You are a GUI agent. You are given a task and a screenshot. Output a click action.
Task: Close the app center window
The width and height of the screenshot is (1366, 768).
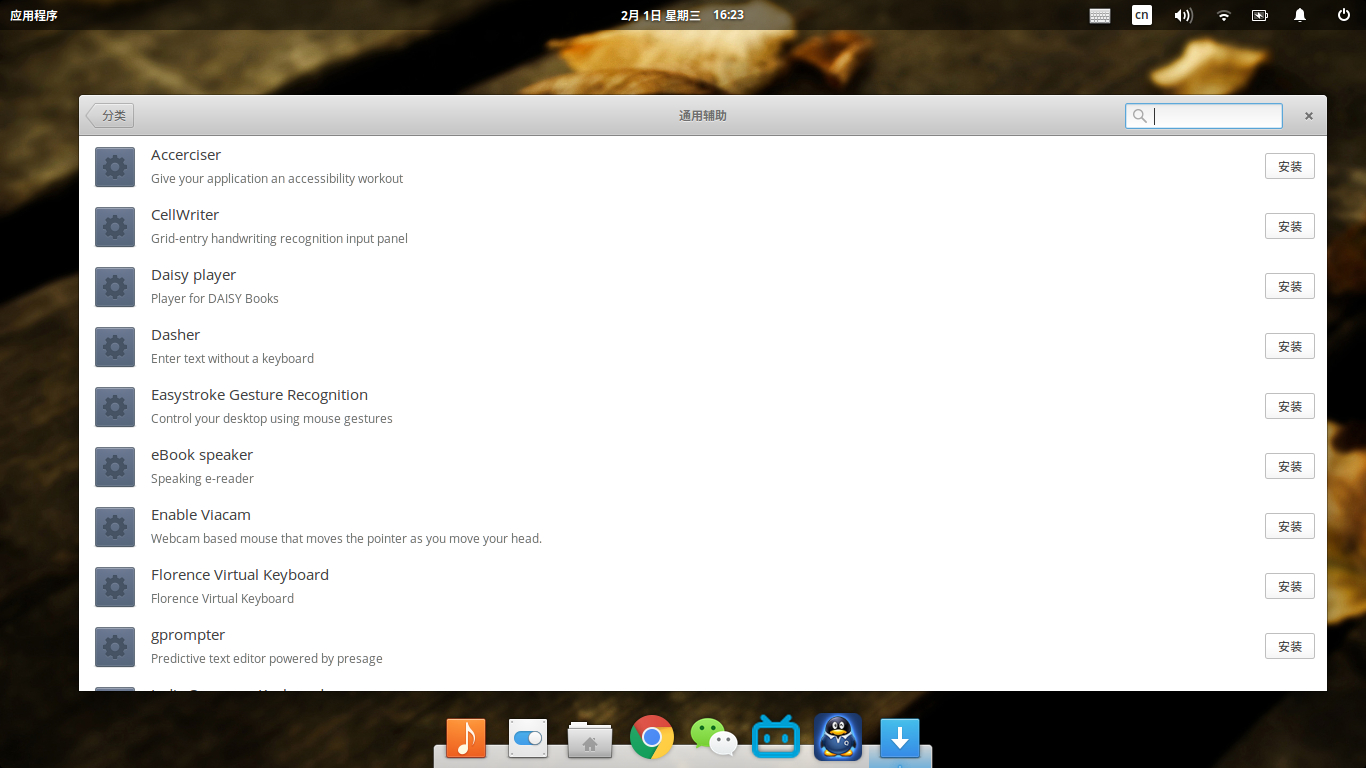tap(1308, 116)
